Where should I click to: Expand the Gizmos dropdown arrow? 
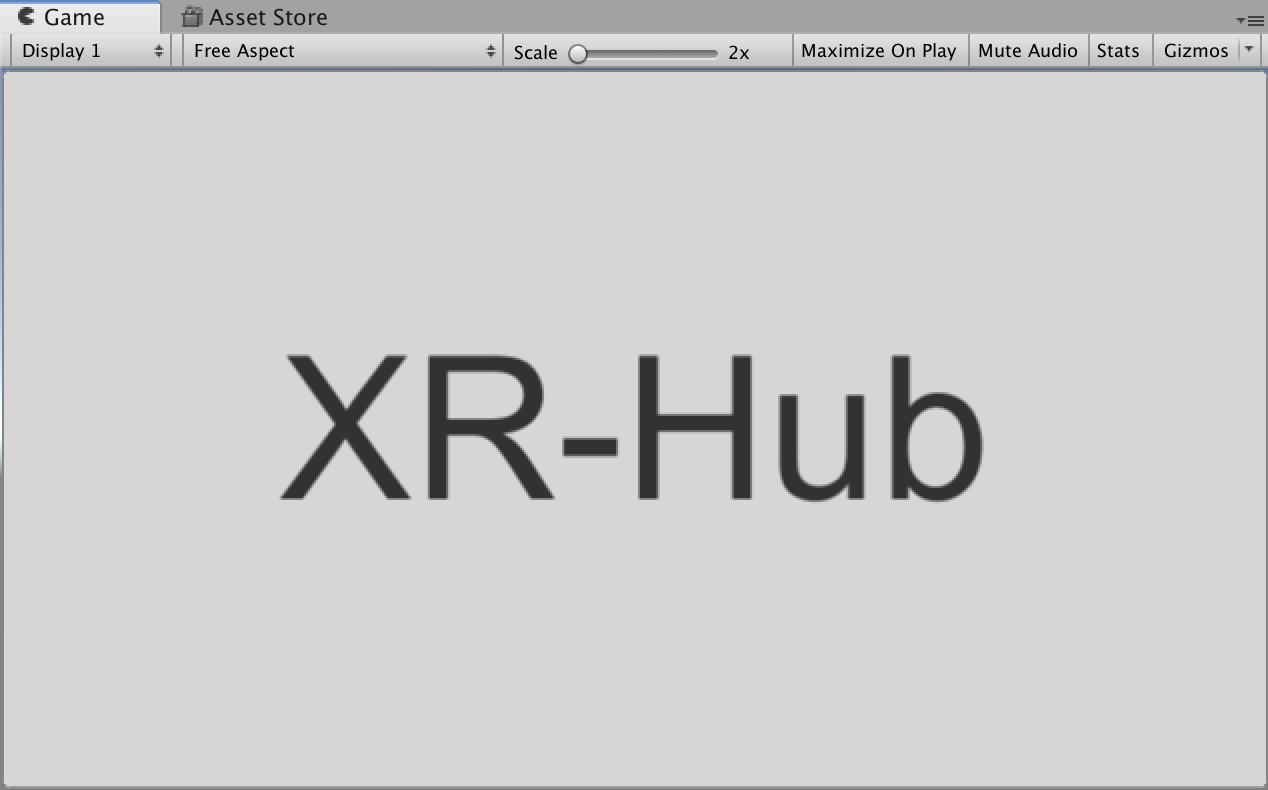pyautogui.click(x=1248, y=50)
